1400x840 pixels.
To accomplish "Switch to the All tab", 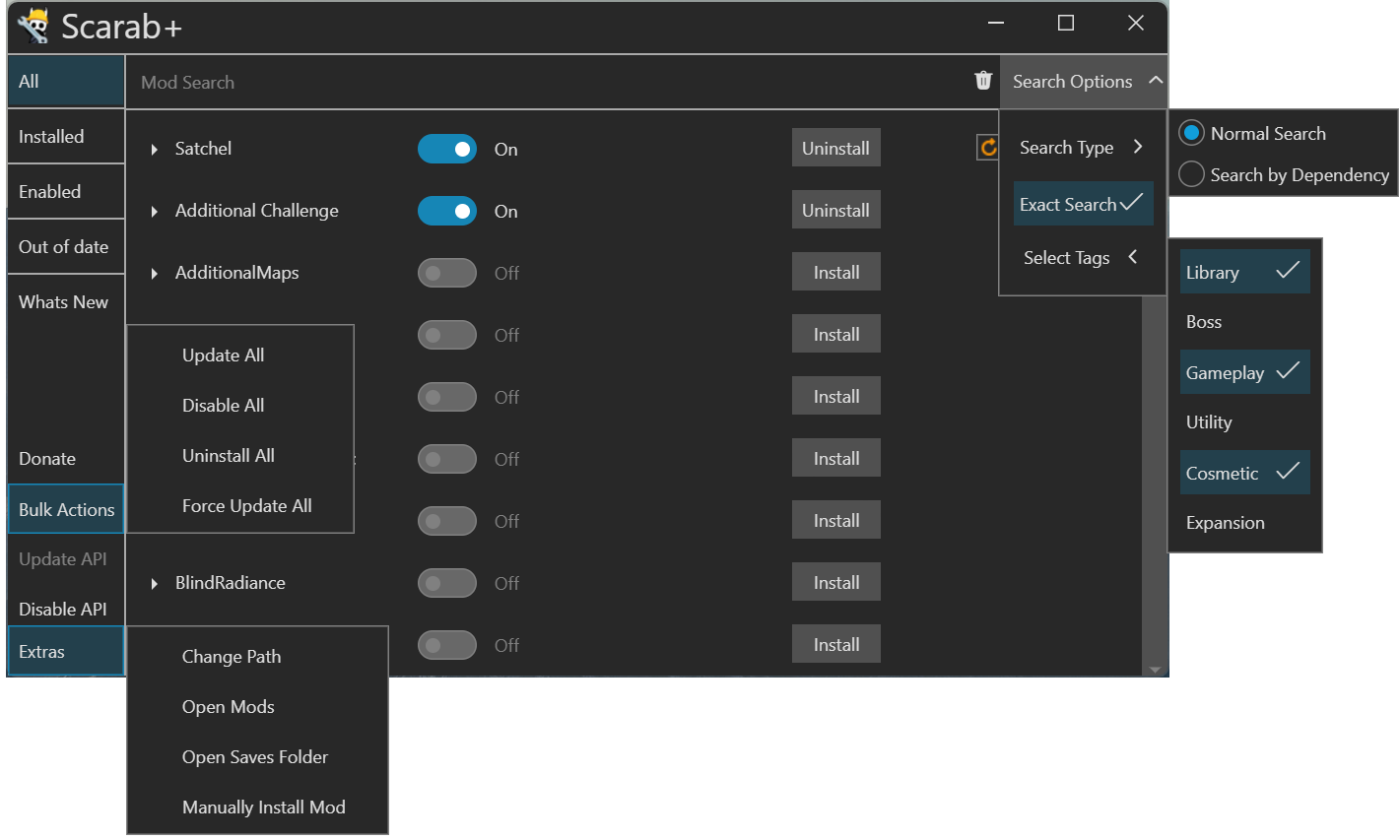I will click(x=66, y=82).
